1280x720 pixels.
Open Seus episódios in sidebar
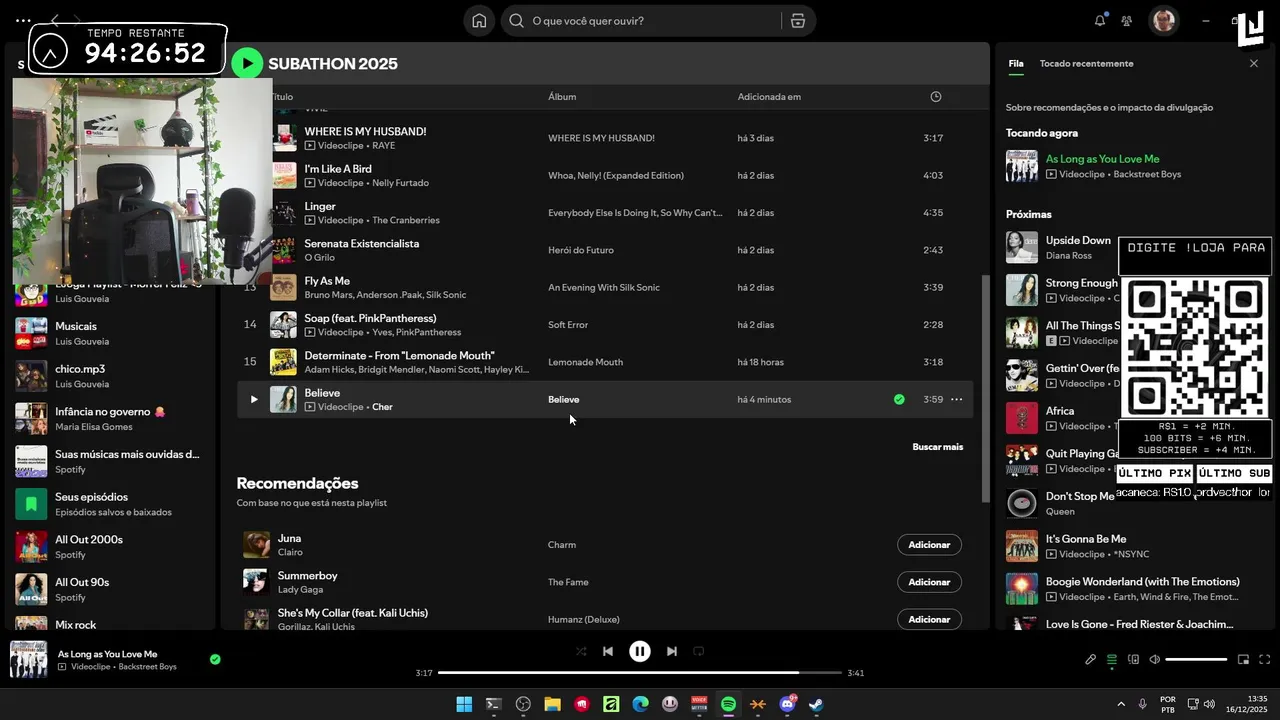coord(110,504)
